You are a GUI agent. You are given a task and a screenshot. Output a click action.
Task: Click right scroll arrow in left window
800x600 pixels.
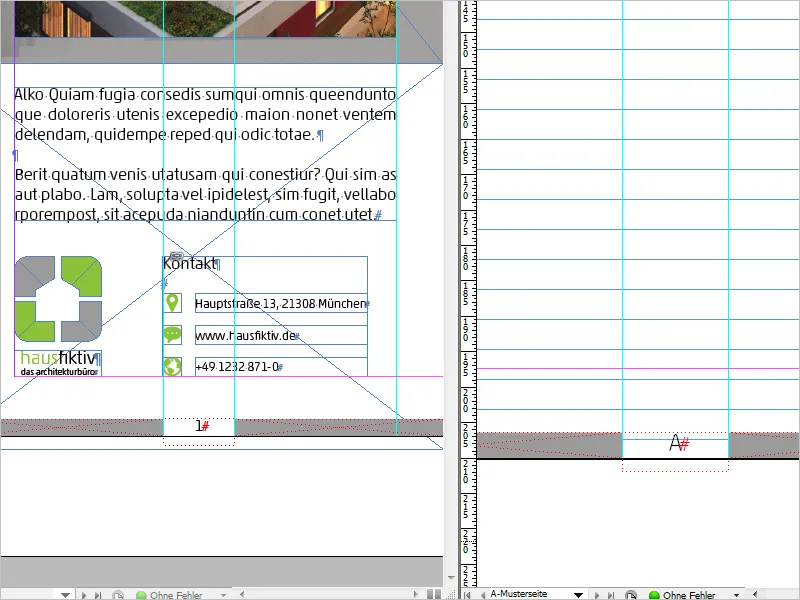415,594
